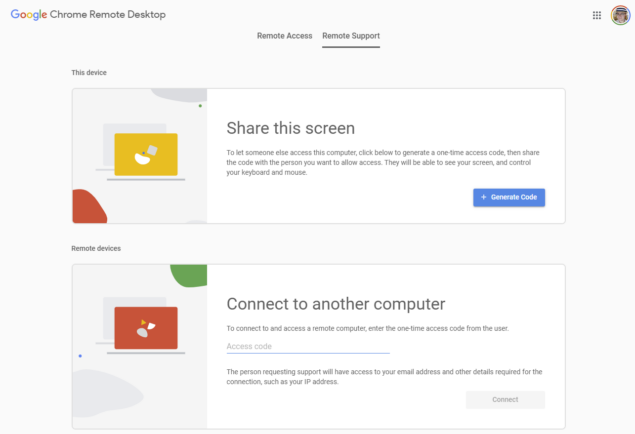The image size is (635, 434).
Task: Click the red laptop connect illustration
Action: coord(141,326)
